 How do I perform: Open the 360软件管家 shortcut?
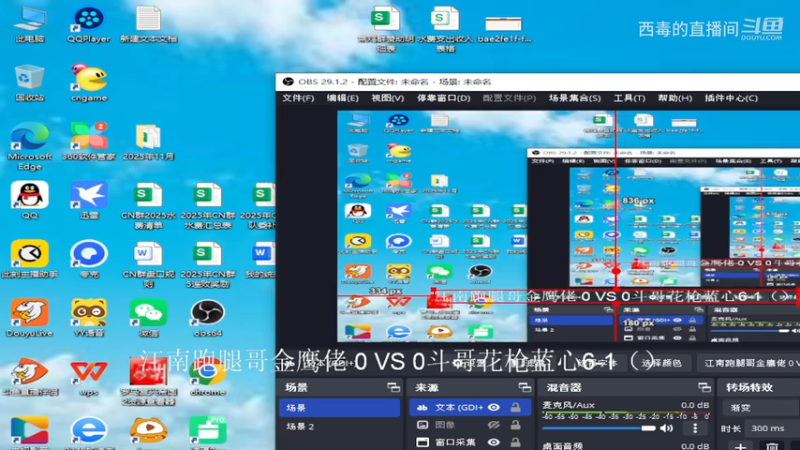[89, 142]
